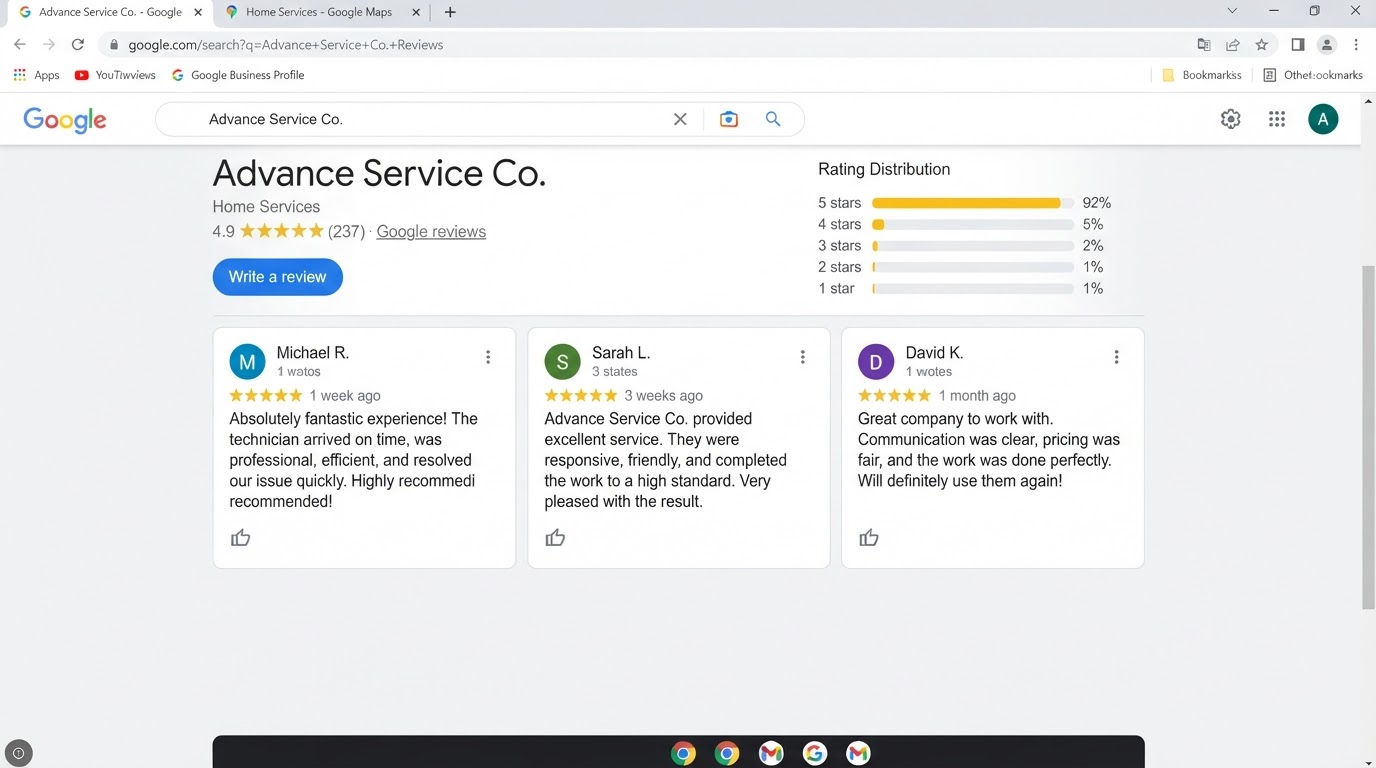Click the 4 stars rating distribution bar
The image size is (1376, 768).
click(972, 225)
